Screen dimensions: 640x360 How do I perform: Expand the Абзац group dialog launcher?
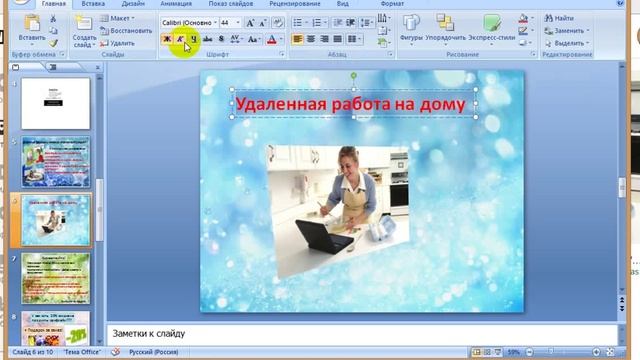pos(390,54)
